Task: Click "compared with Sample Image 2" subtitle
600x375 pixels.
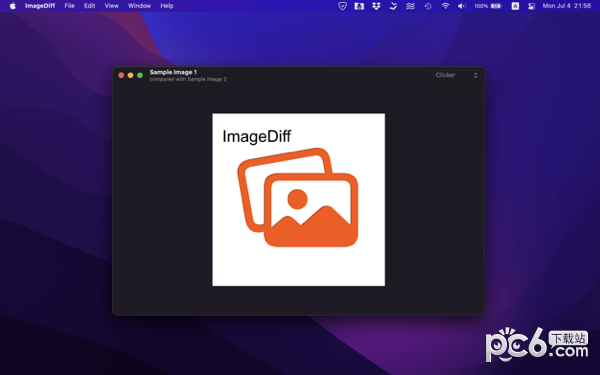Action: 188,79
